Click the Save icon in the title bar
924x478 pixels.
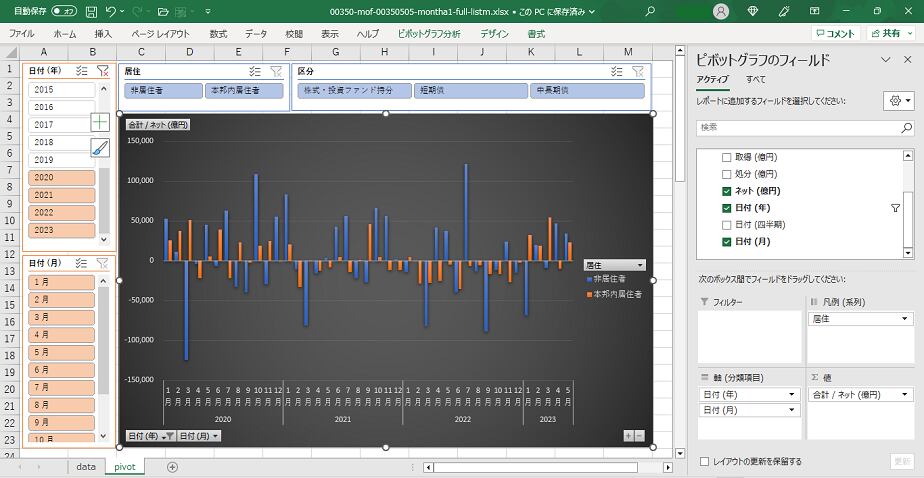91,11
